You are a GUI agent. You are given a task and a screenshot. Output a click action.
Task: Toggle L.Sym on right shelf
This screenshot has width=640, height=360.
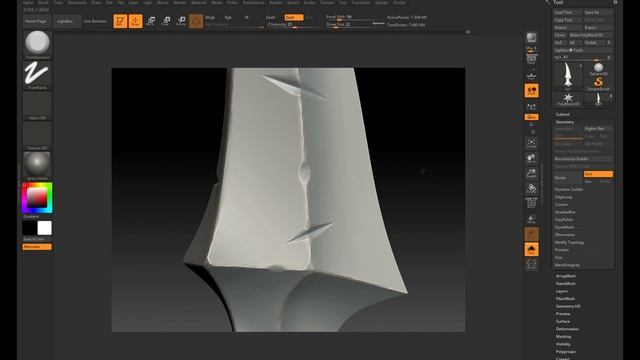click(531, 107)
